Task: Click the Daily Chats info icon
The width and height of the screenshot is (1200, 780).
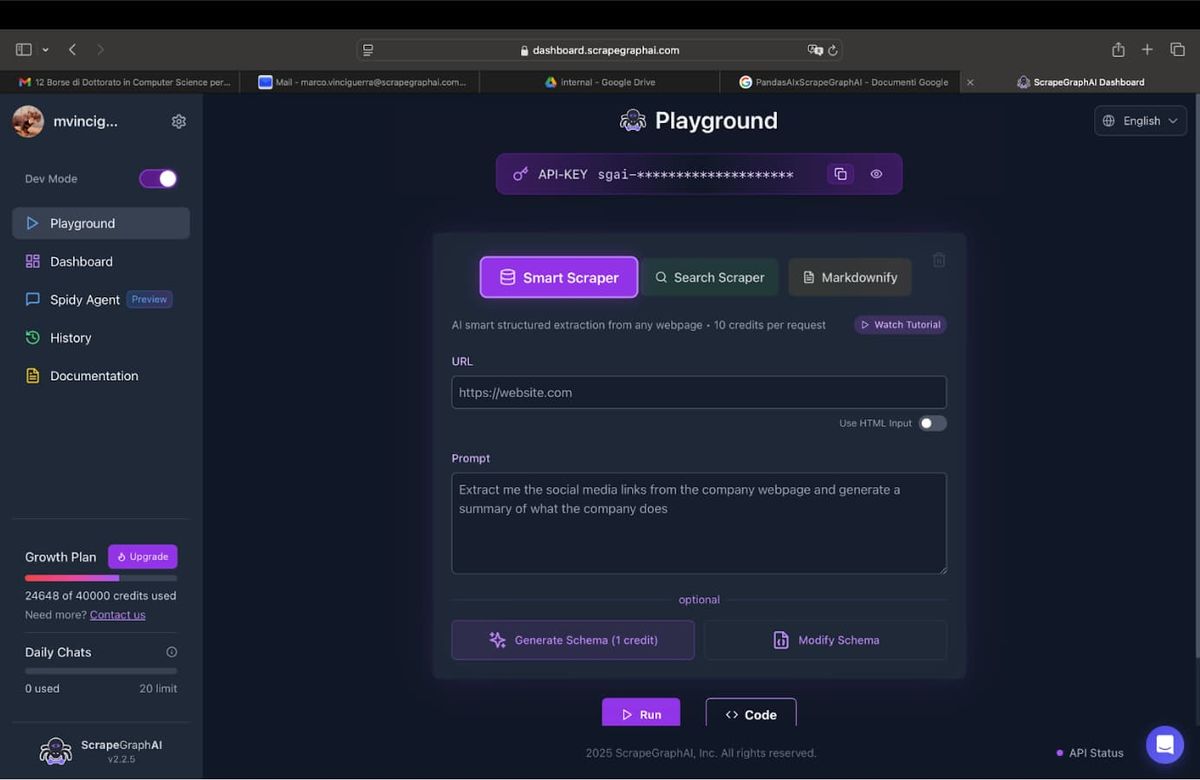Action: (171, 652)
